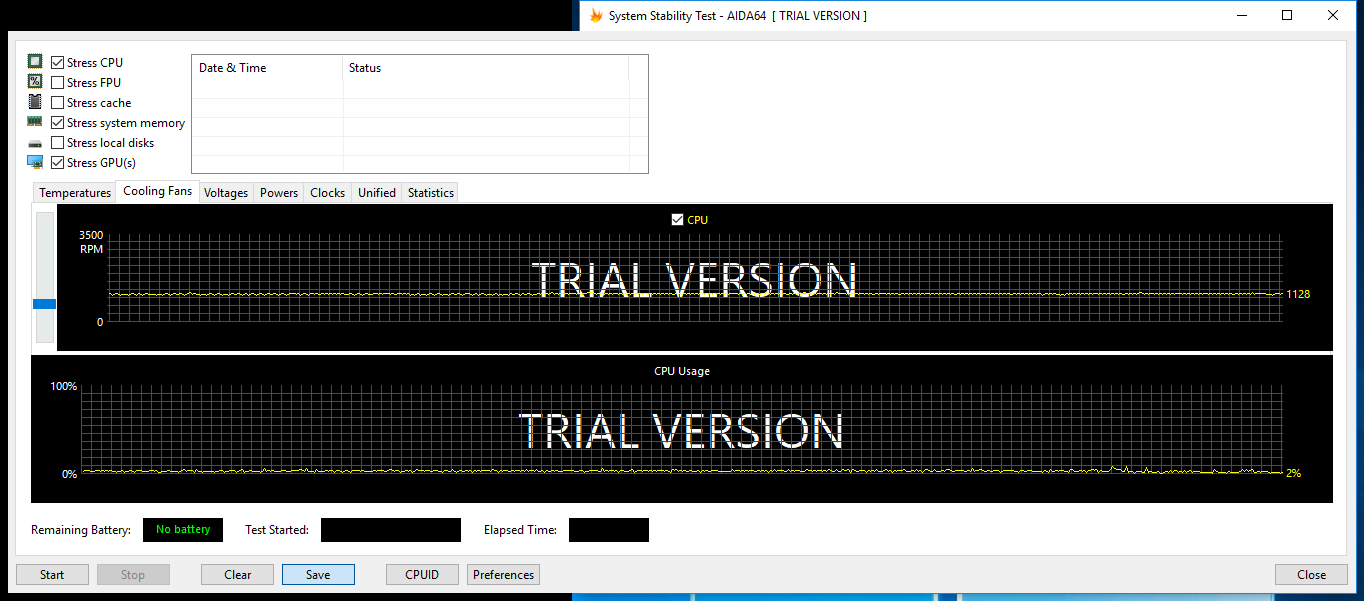Screen dimensions: 1364x601
Task: Click the Clear button
Action: (238, 574)
